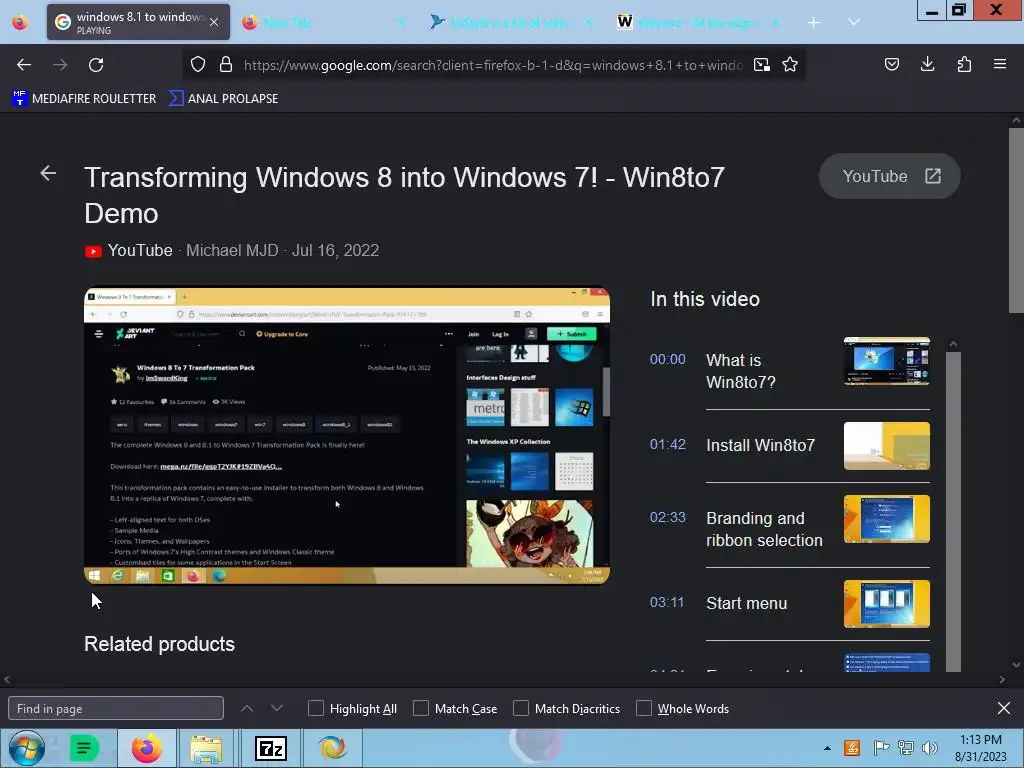Click the Install Win8to7 chapter thumbnail
This screenshot has width=1024, height=768.
tap(887, 446)
